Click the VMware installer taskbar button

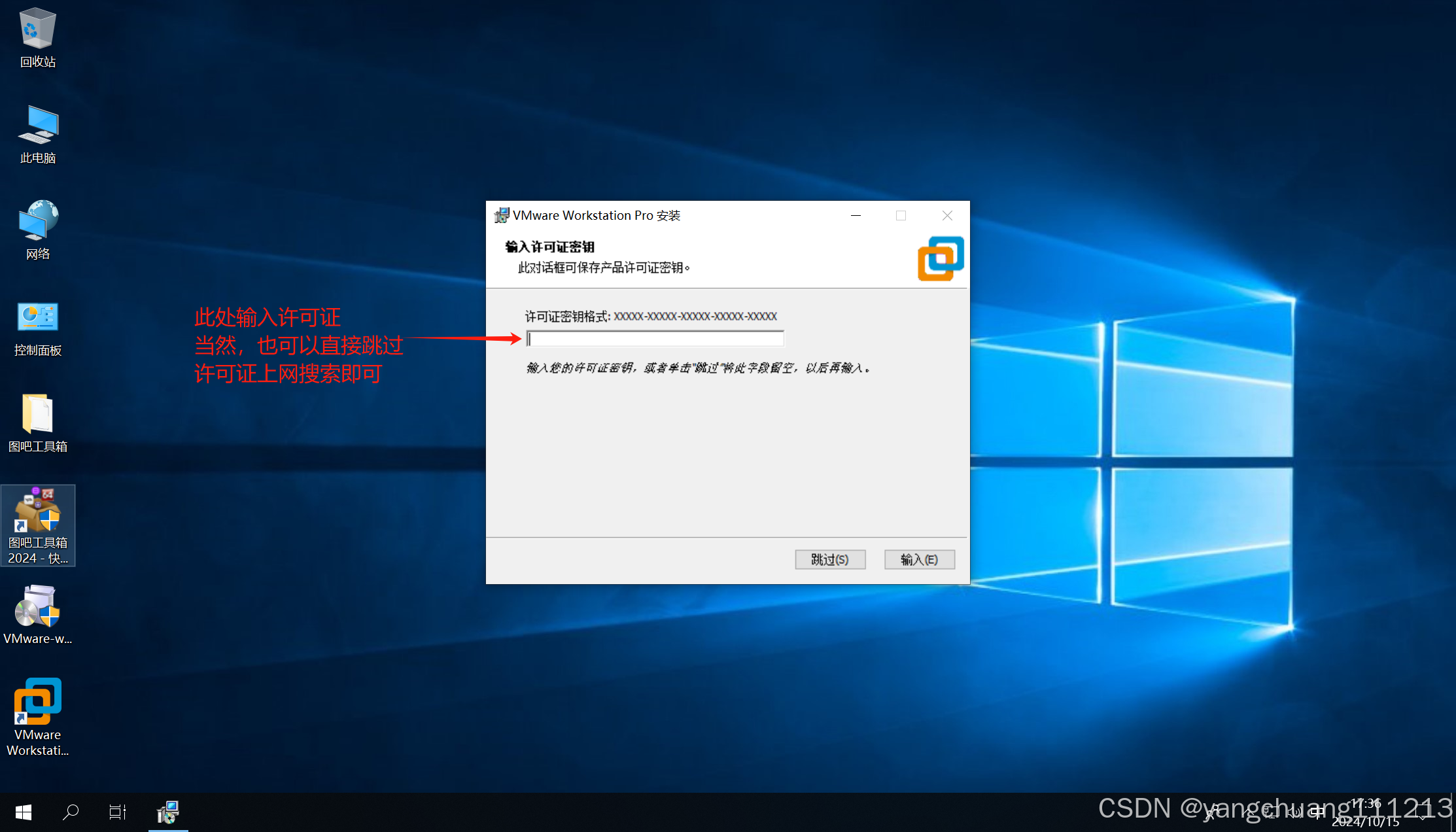coord(168,812)
